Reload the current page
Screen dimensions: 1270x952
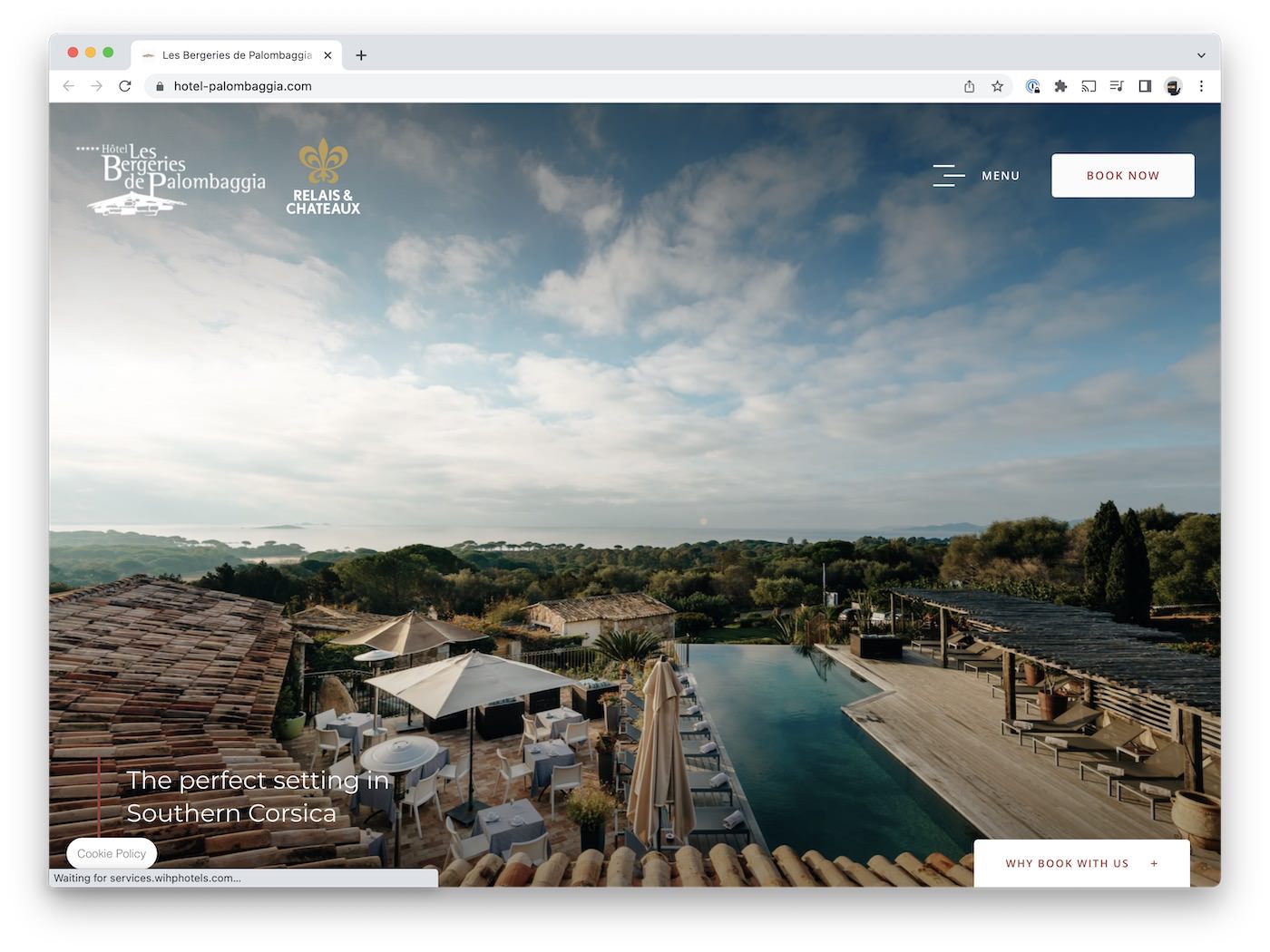tap(125, 86)
